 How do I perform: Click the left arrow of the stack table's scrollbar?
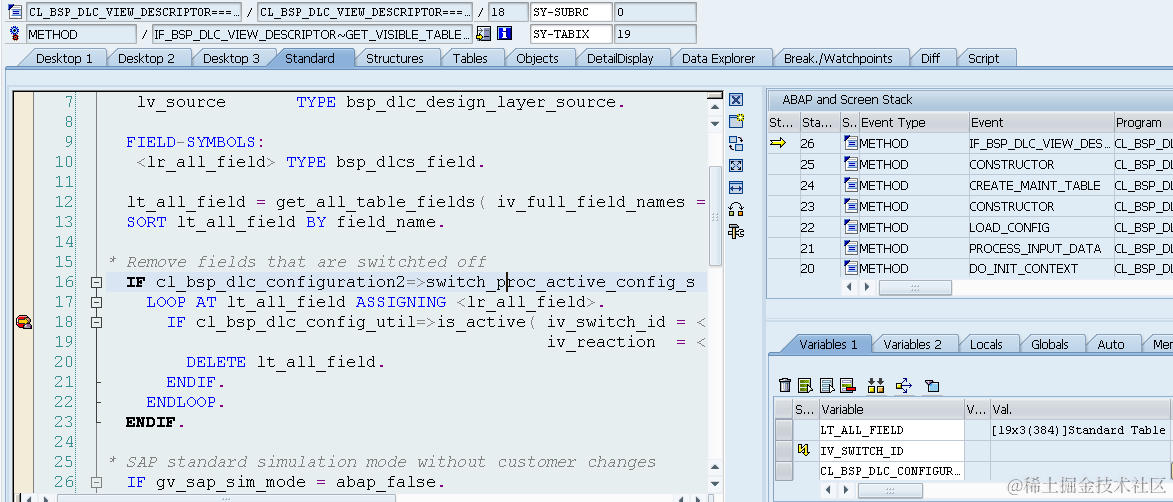[x=849, y=288]
